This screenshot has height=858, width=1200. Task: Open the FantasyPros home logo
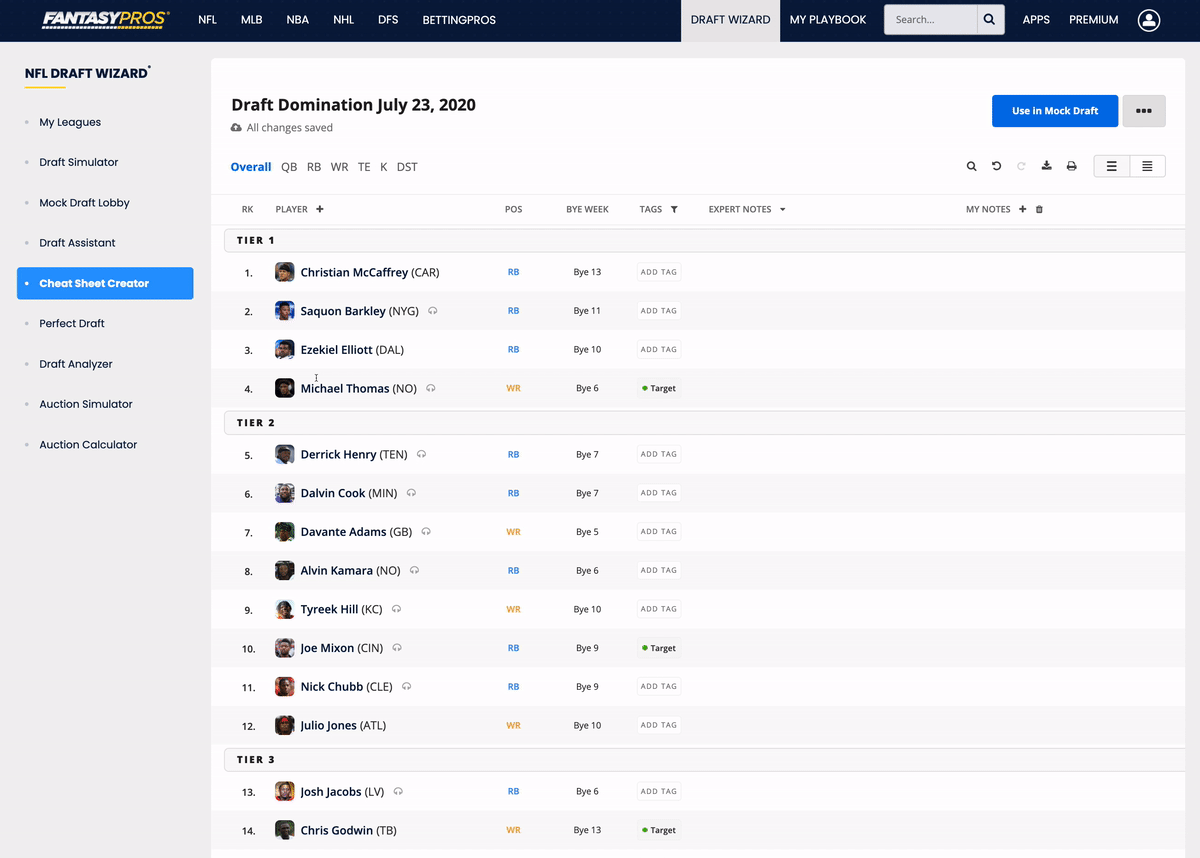(106, 20)
